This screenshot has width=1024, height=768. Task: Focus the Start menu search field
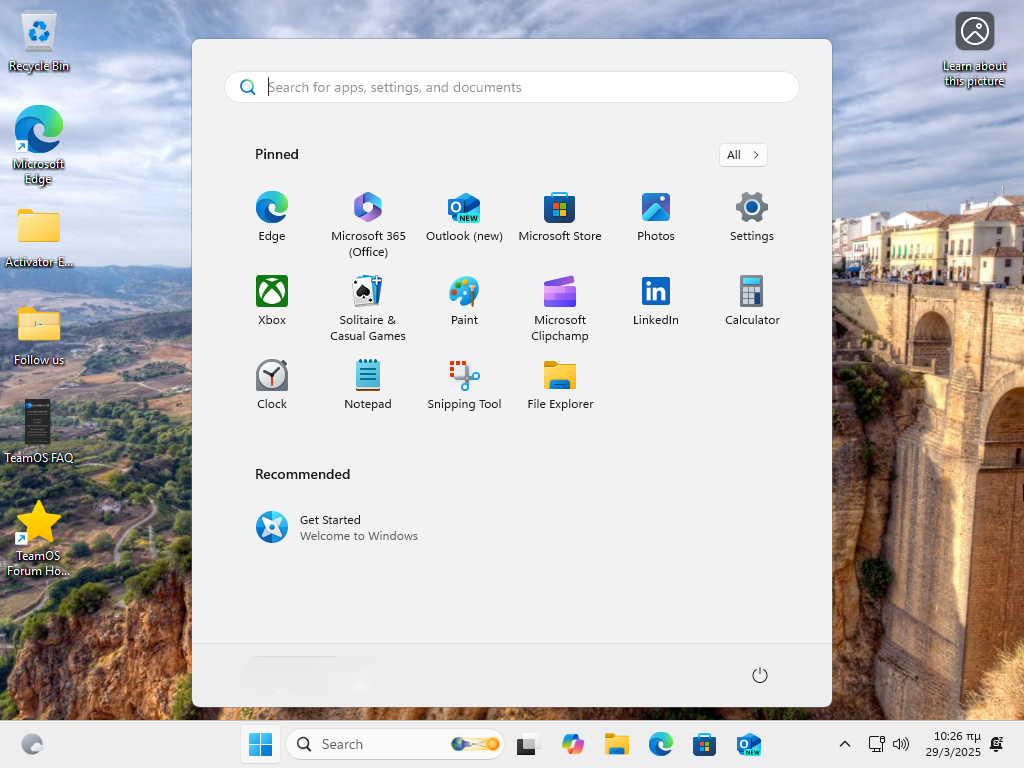point(512,87)
